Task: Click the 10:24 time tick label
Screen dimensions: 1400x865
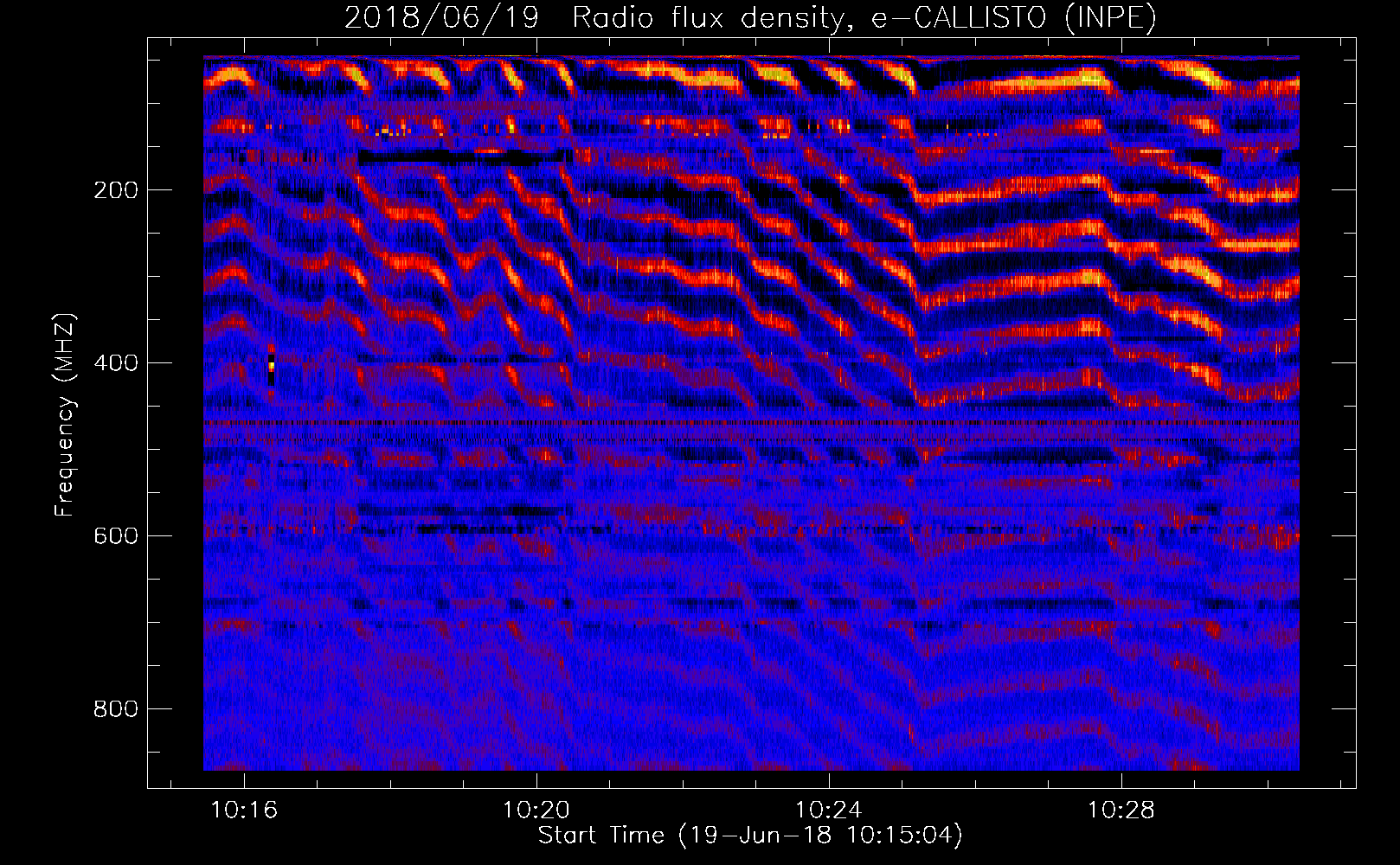Action: click(x=829, y=811)
